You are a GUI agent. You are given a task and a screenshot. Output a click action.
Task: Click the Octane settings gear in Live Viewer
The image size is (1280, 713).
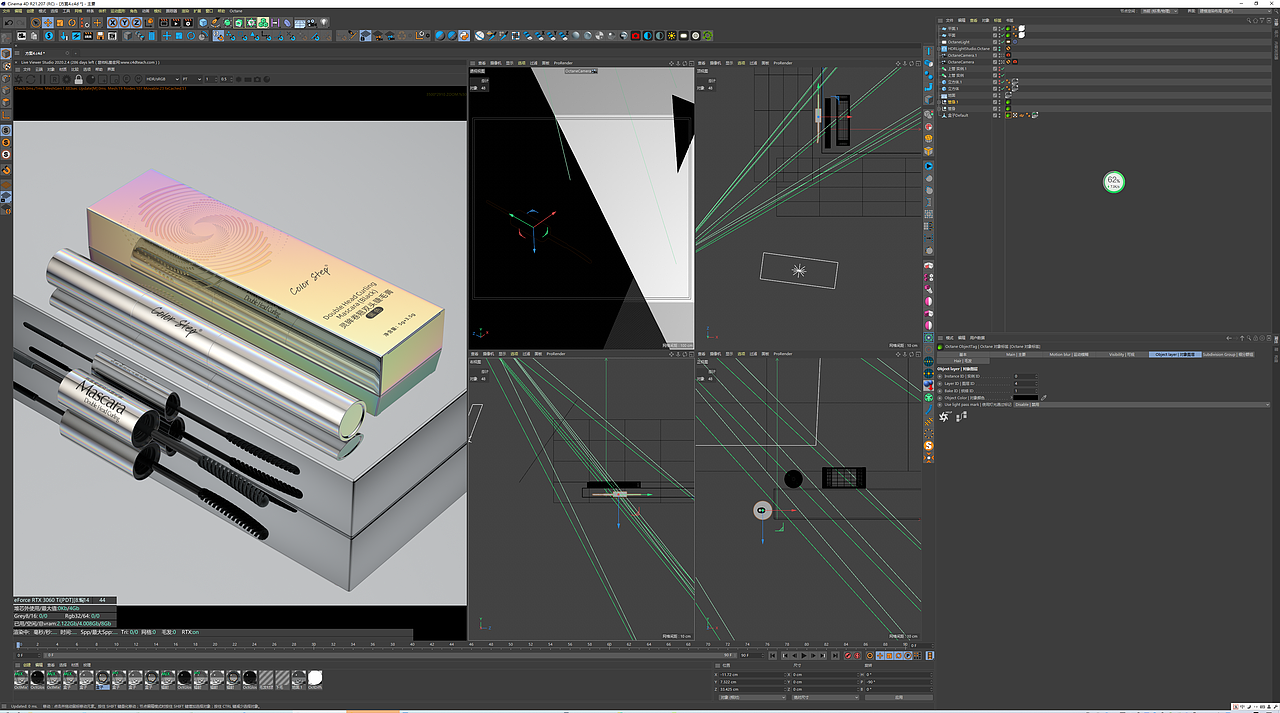[x=66, y=79]
